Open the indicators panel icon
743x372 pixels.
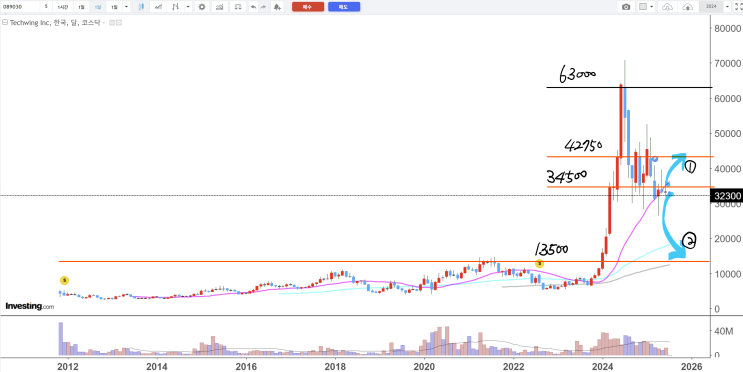coord(219,7)
